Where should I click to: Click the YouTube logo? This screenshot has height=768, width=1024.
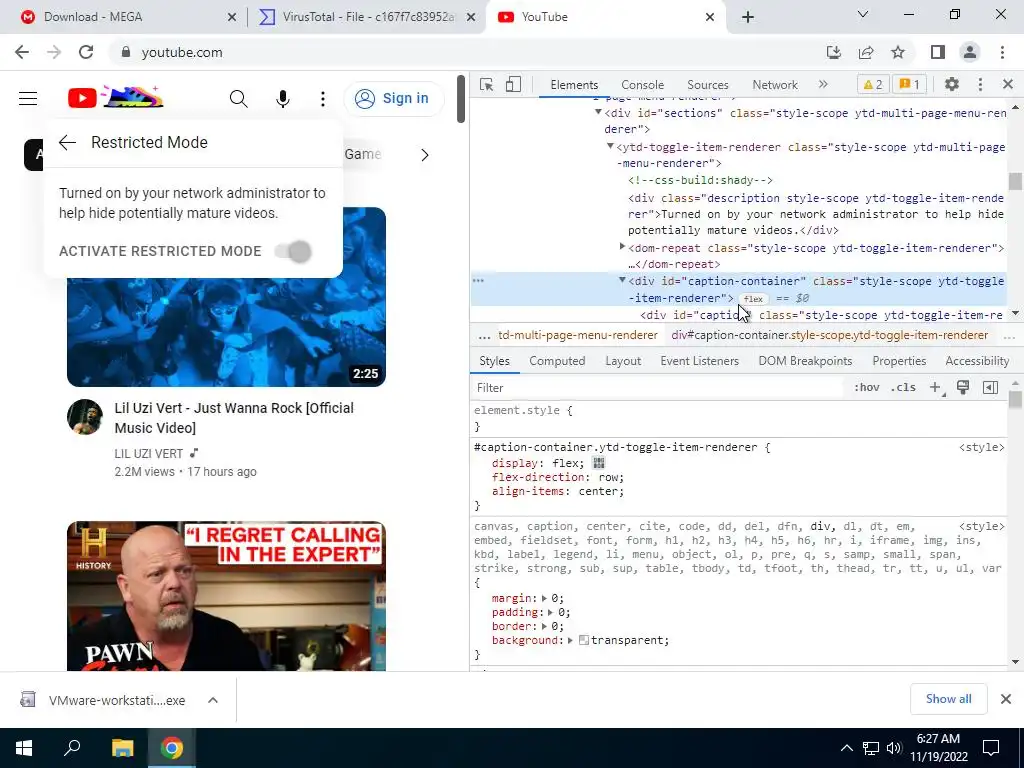point(116,98)
